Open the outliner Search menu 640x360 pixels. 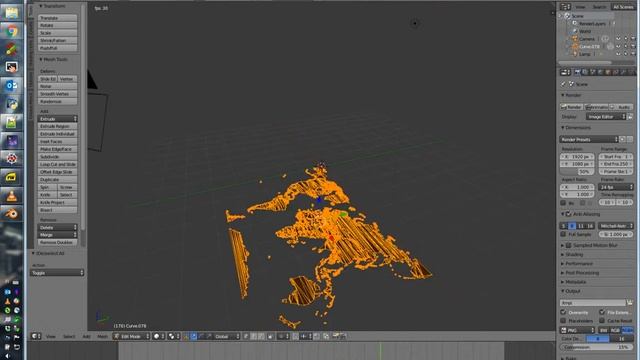599,7
